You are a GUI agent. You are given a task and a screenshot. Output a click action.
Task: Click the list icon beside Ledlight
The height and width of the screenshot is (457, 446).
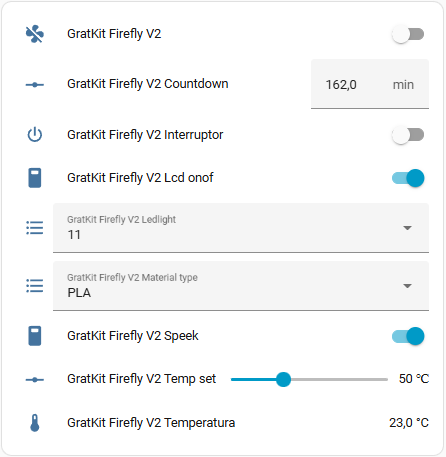[35, 228]
